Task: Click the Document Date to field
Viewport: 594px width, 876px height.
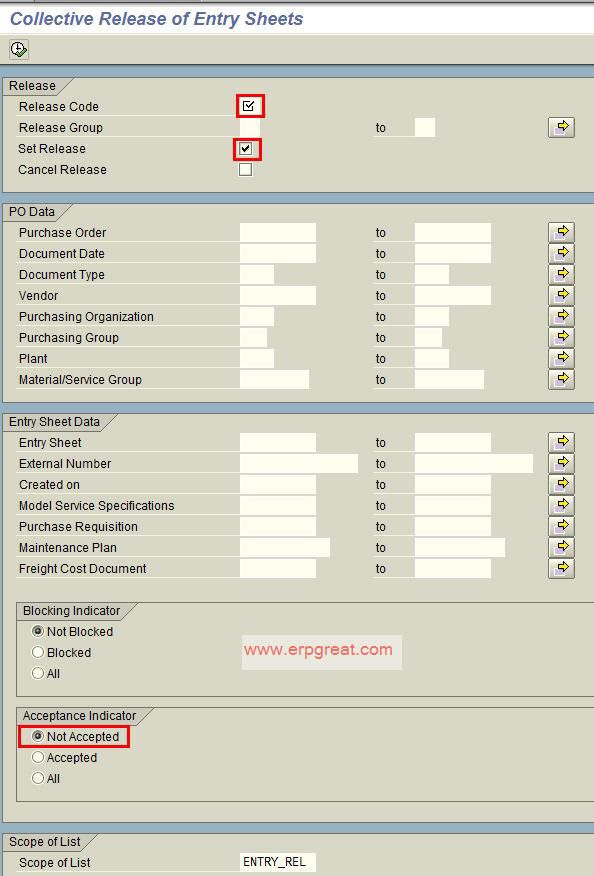Action: tap(453, 254)
